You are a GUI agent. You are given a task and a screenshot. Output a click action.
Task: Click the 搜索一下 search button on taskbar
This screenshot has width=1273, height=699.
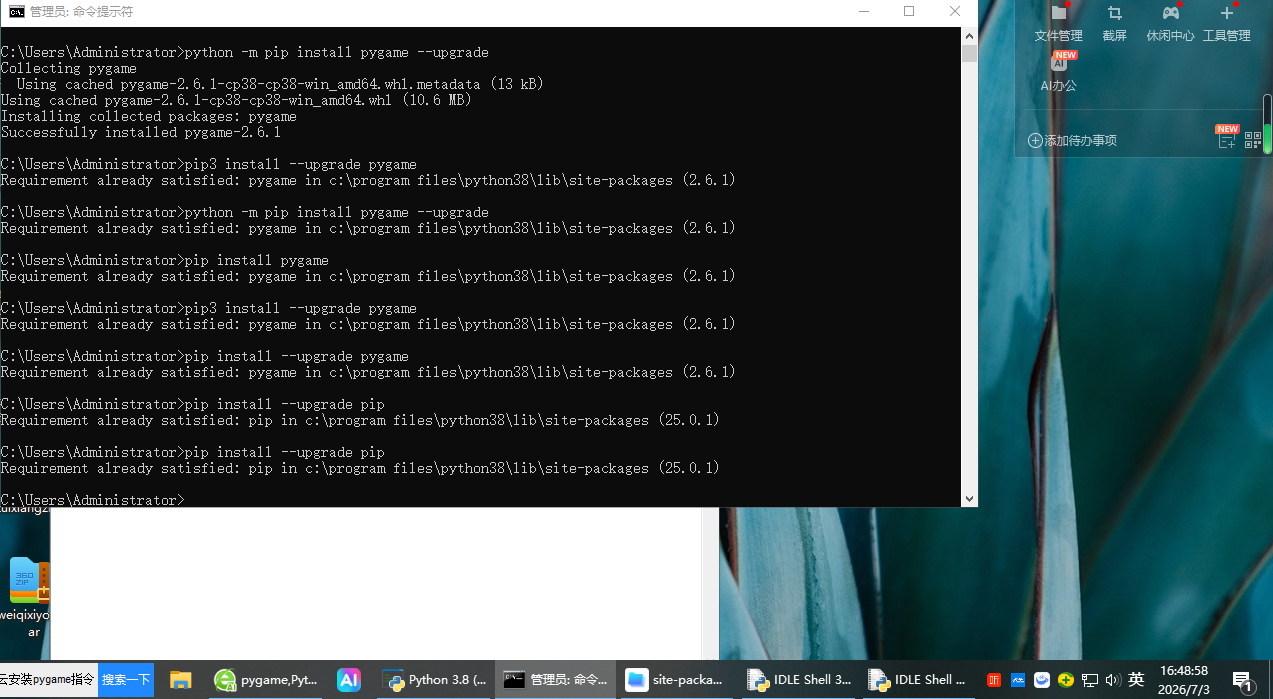click(126, 679)
